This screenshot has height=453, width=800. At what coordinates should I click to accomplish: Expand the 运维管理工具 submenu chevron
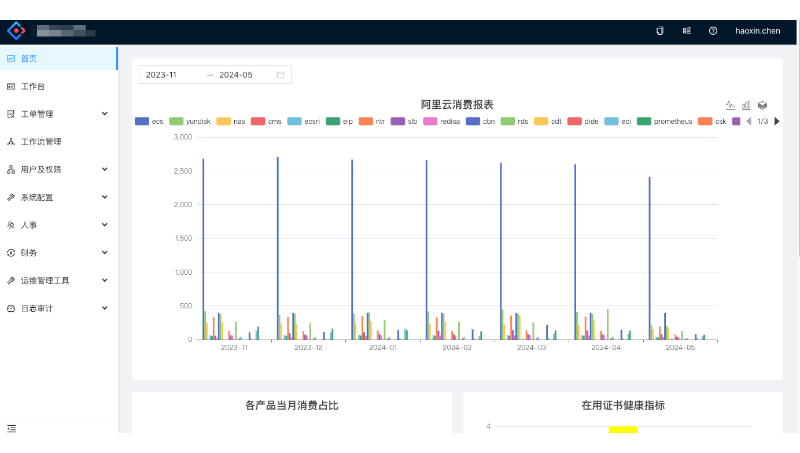105,280
